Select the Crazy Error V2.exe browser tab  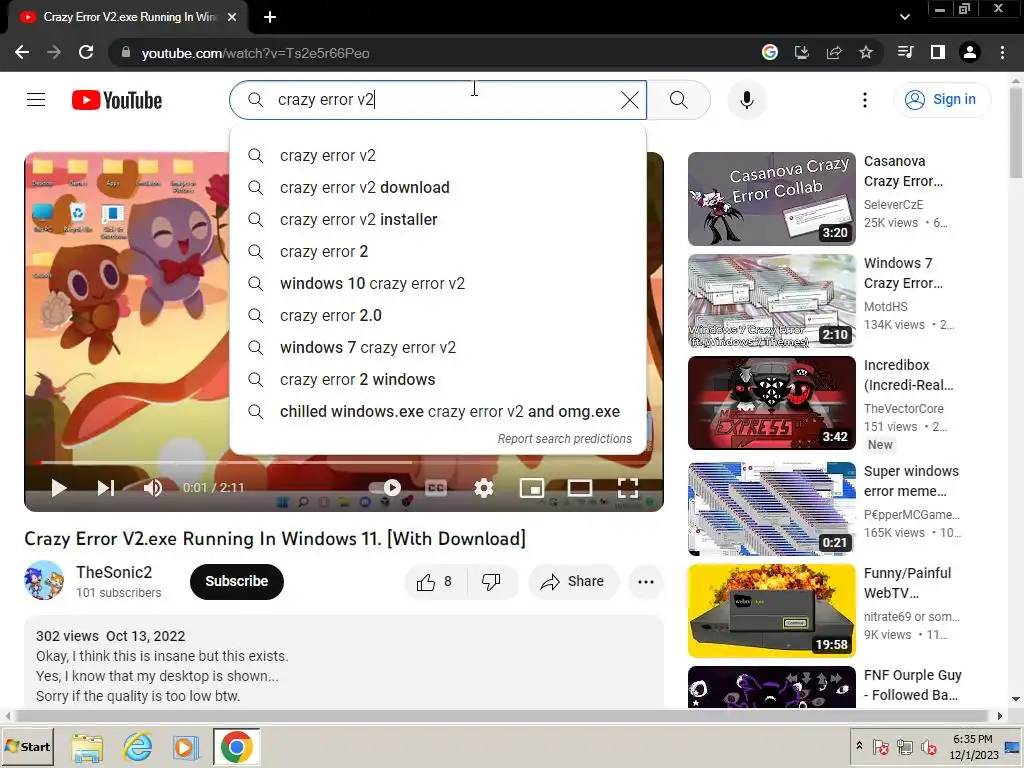coord(127,17)
